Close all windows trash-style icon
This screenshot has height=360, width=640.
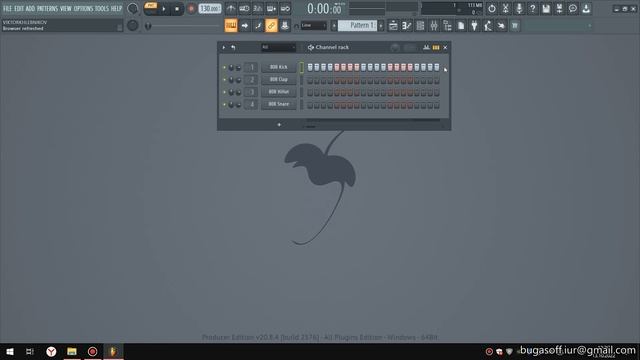pos(515,25)
